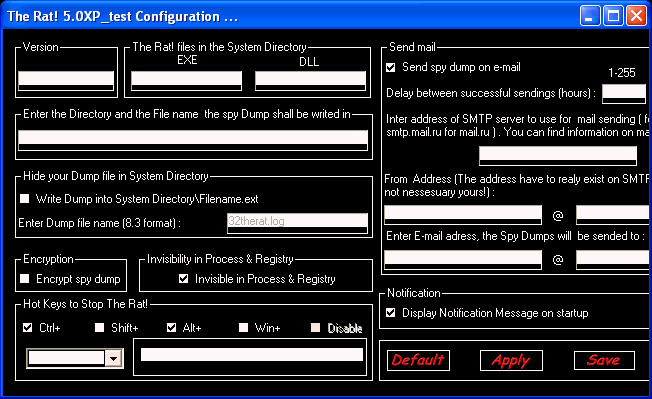Image resolution: width=652 pixels, height=399 pixels.
Task: Close The Rat! configuration window
Action: (x=637, y=16)
